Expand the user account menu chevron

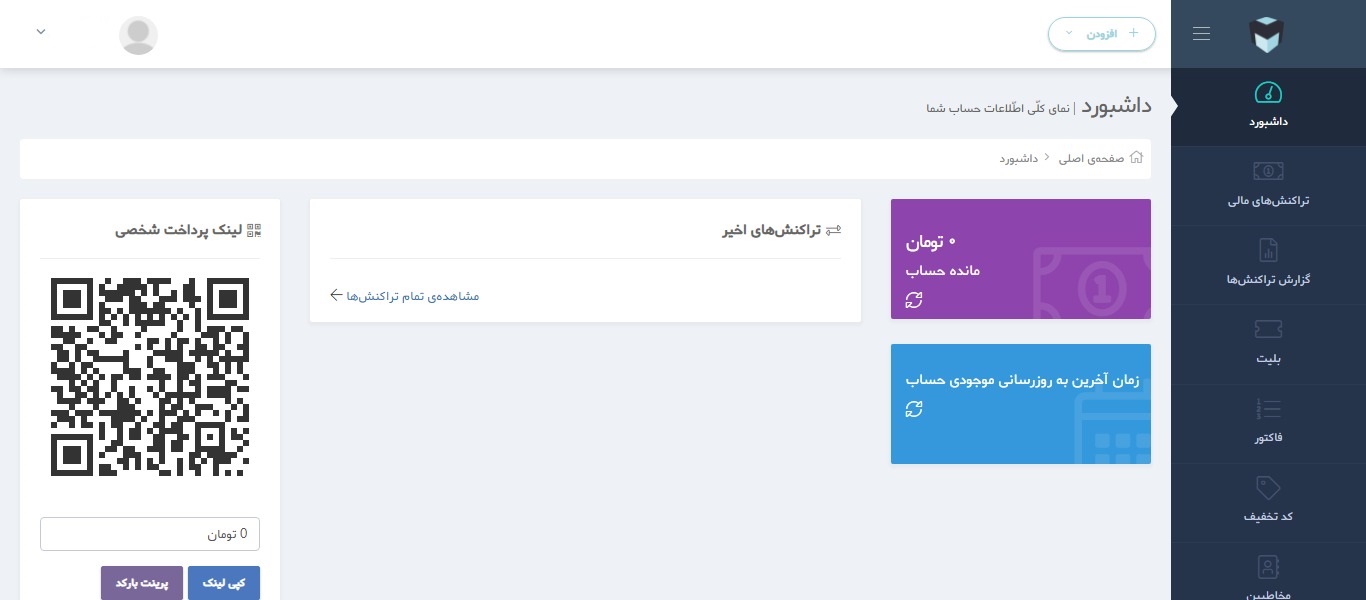(41, 32)
